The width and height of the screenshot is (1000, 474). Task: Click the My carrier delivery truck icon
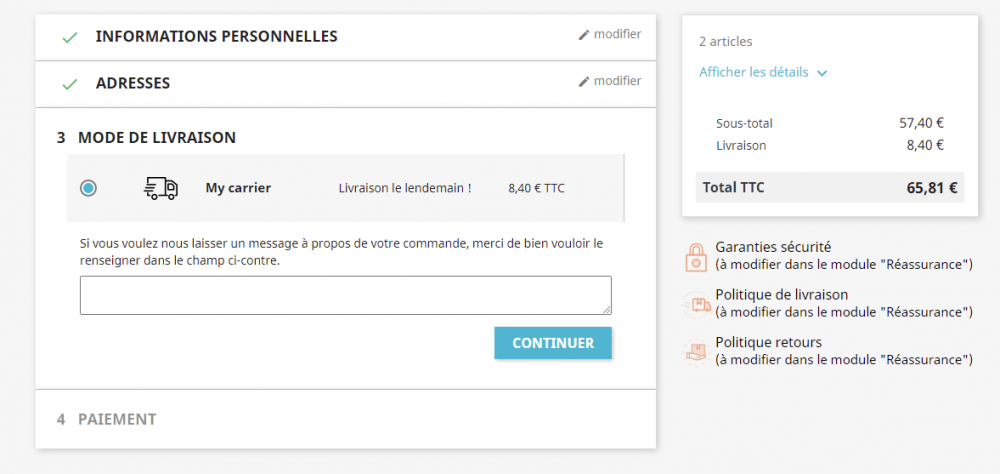coord(161,188)
